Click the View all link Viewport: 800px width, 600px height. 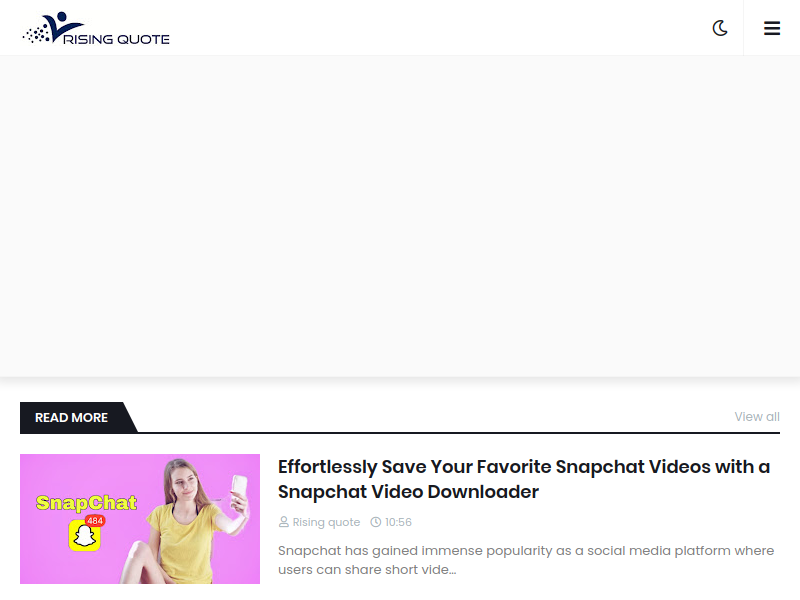coord(757,417)
